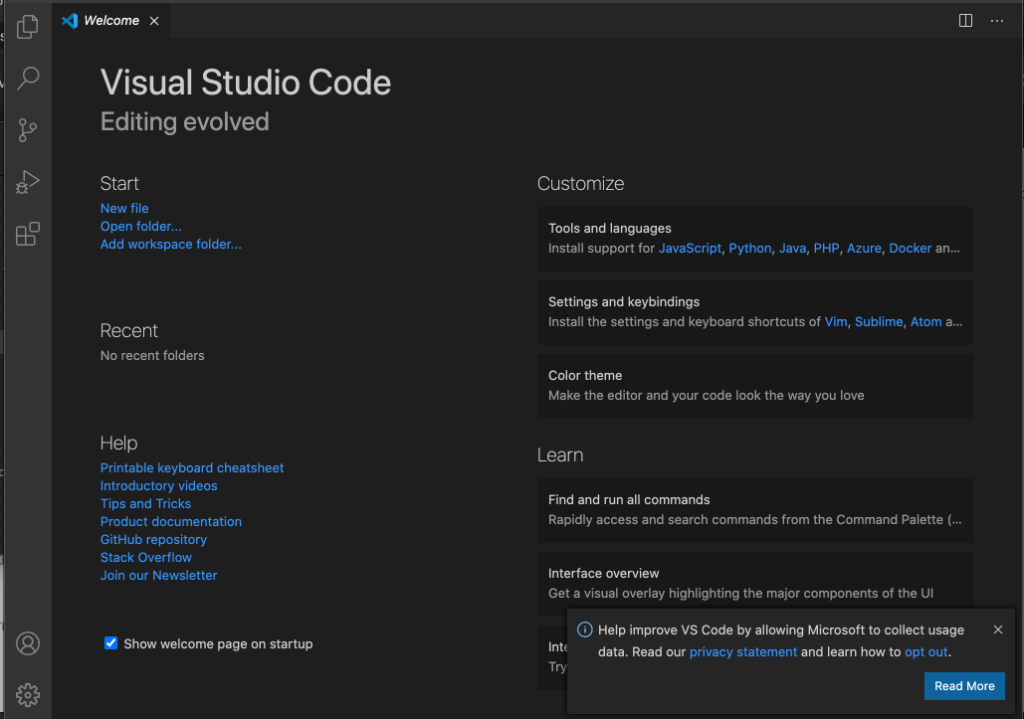Open the Manage gear menu

click(28, 694)
